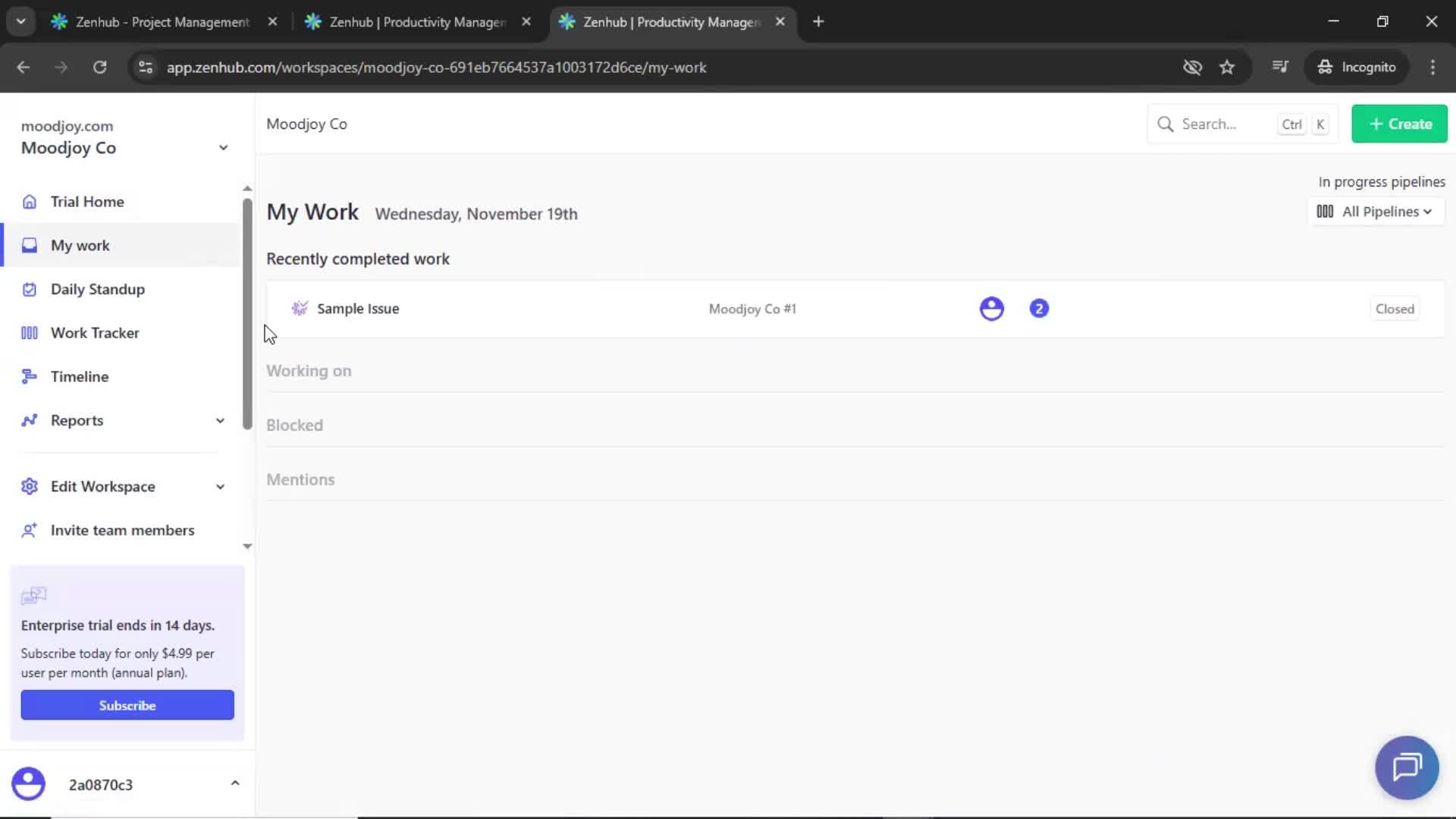
Task: Select the Timeline icon in sidebar
Action: pos(29,376)
